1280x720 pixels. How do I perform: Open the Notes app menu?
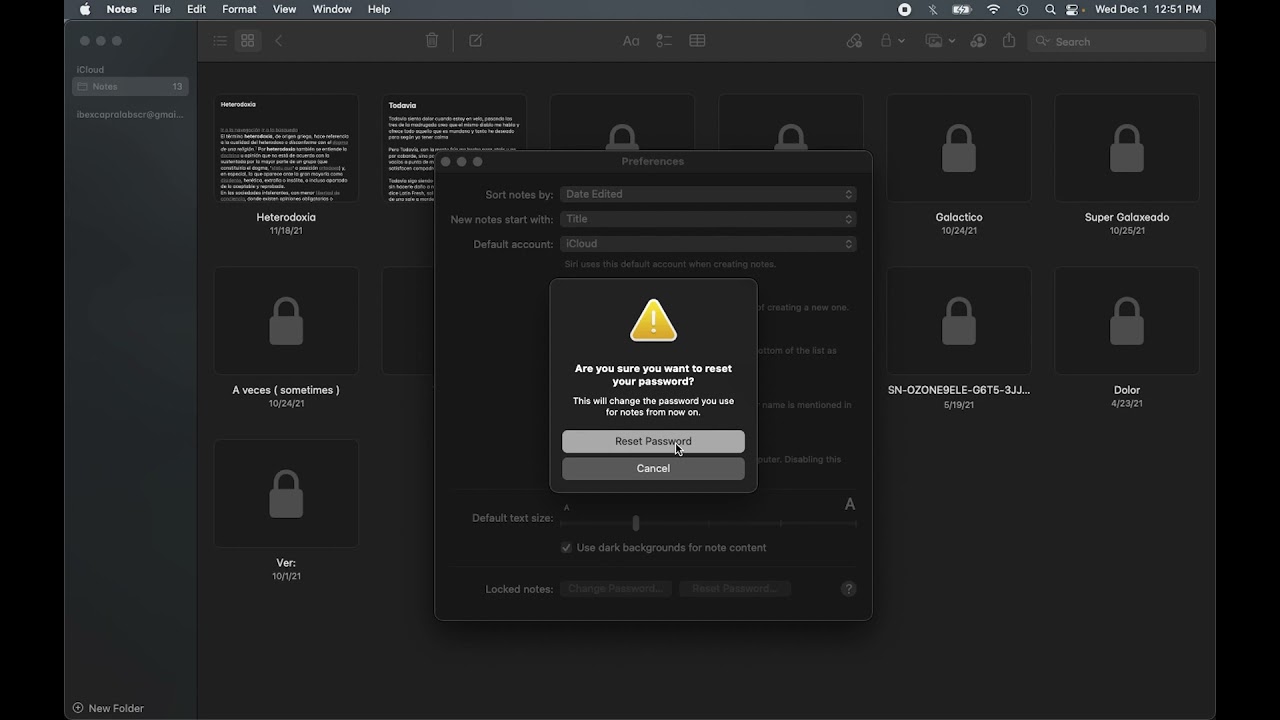click(x=122, y=9)
